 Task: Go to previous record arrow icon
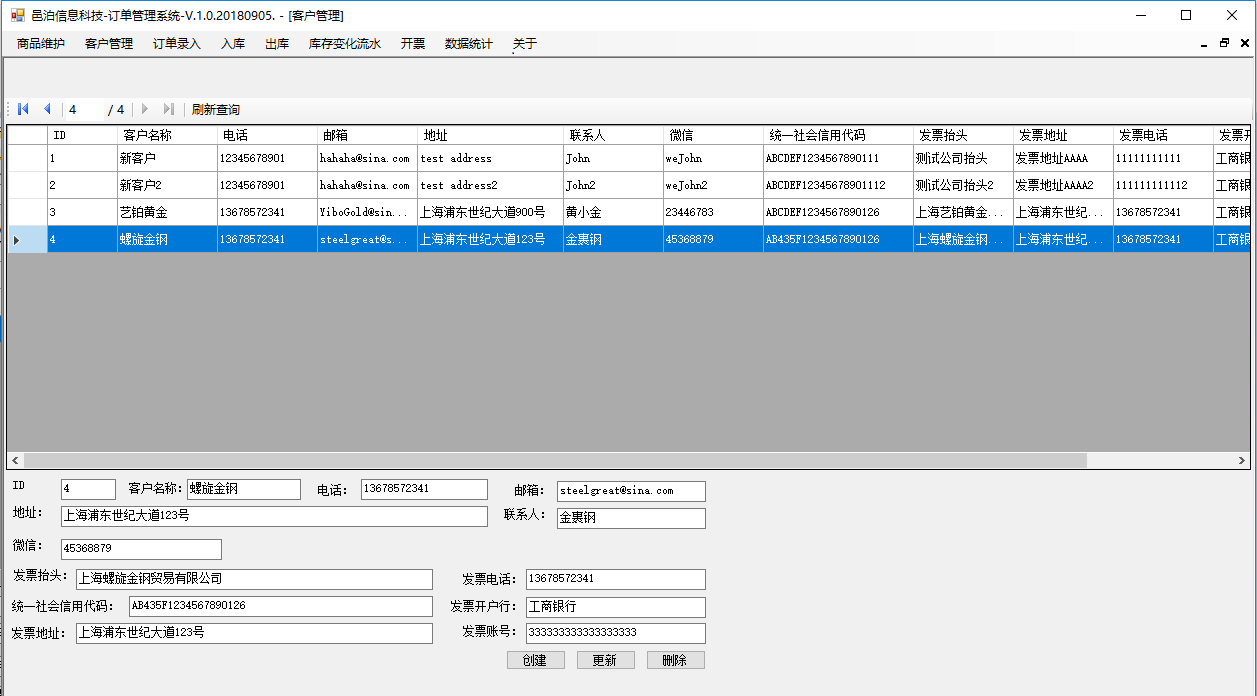point(47,109)
